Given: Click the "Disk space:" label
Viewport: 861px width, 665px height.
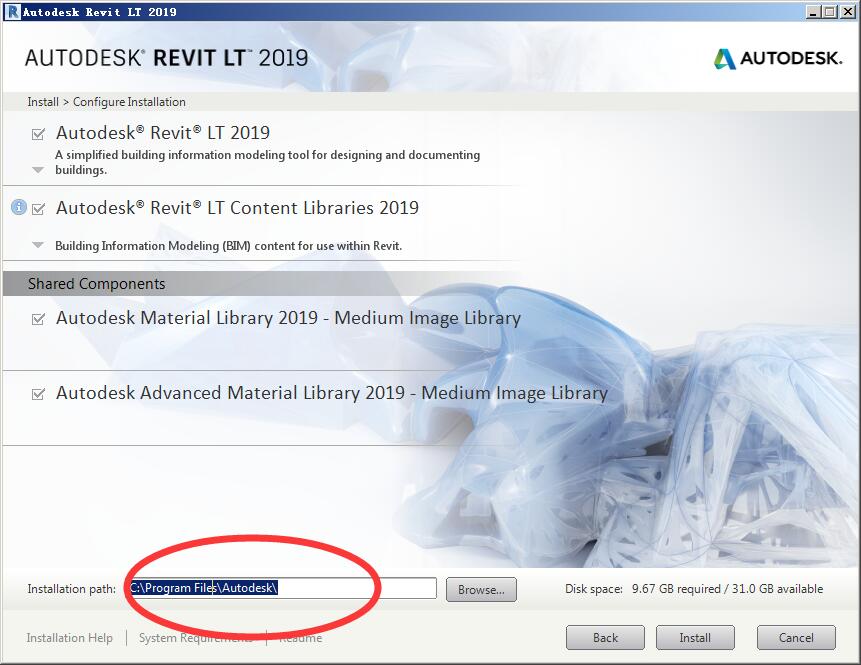Looking at the screenshot, I should pos(594,589).
